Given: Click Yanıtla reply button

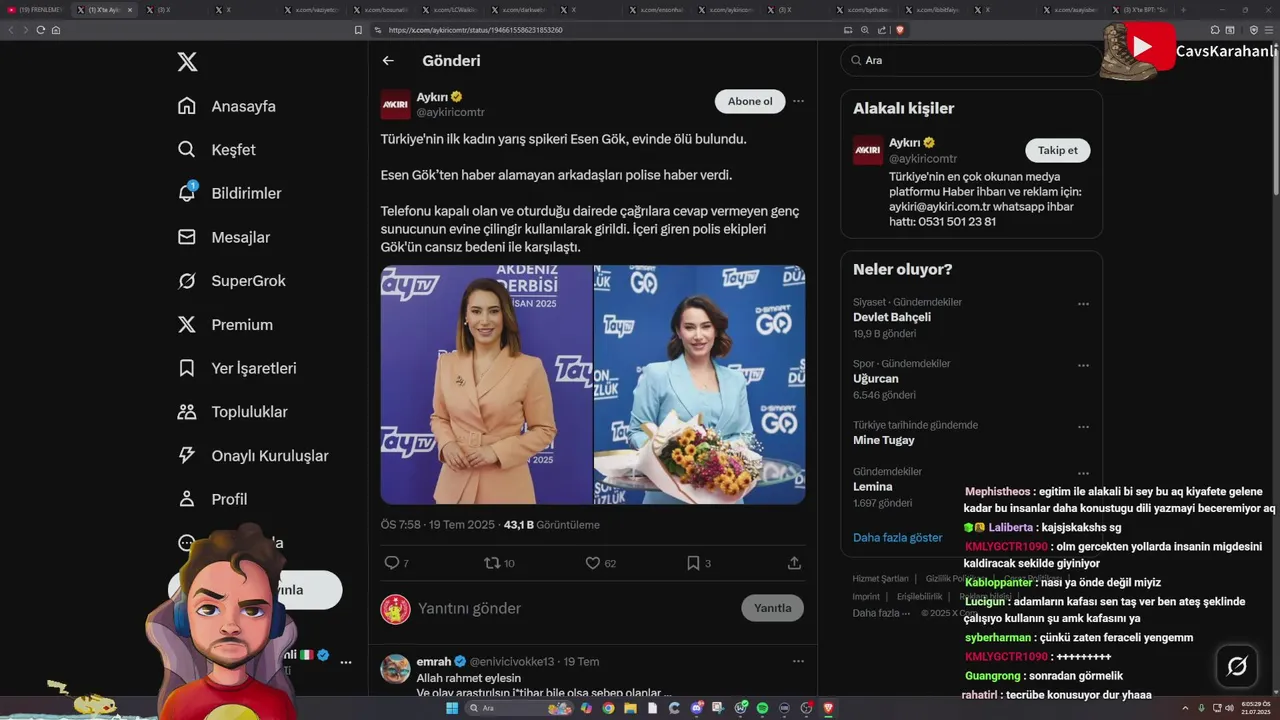Looking at the screenshot, I should tap(772, 608).
